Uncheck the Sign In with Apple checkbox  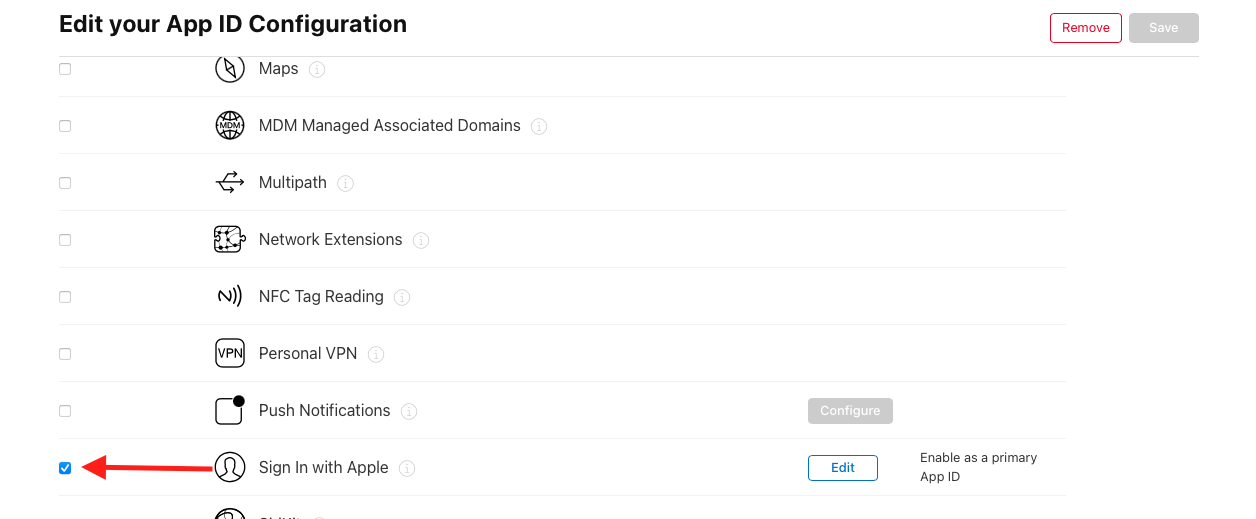point(65,468)
